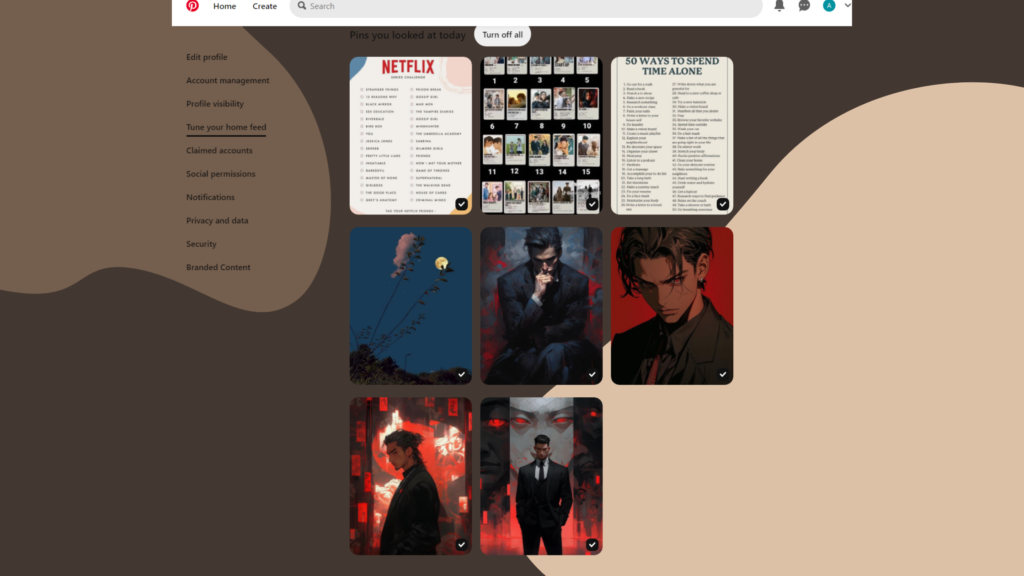Click the search magnifier icon
The height and width of the screenshot is (576, 1024).
[302, 6]
